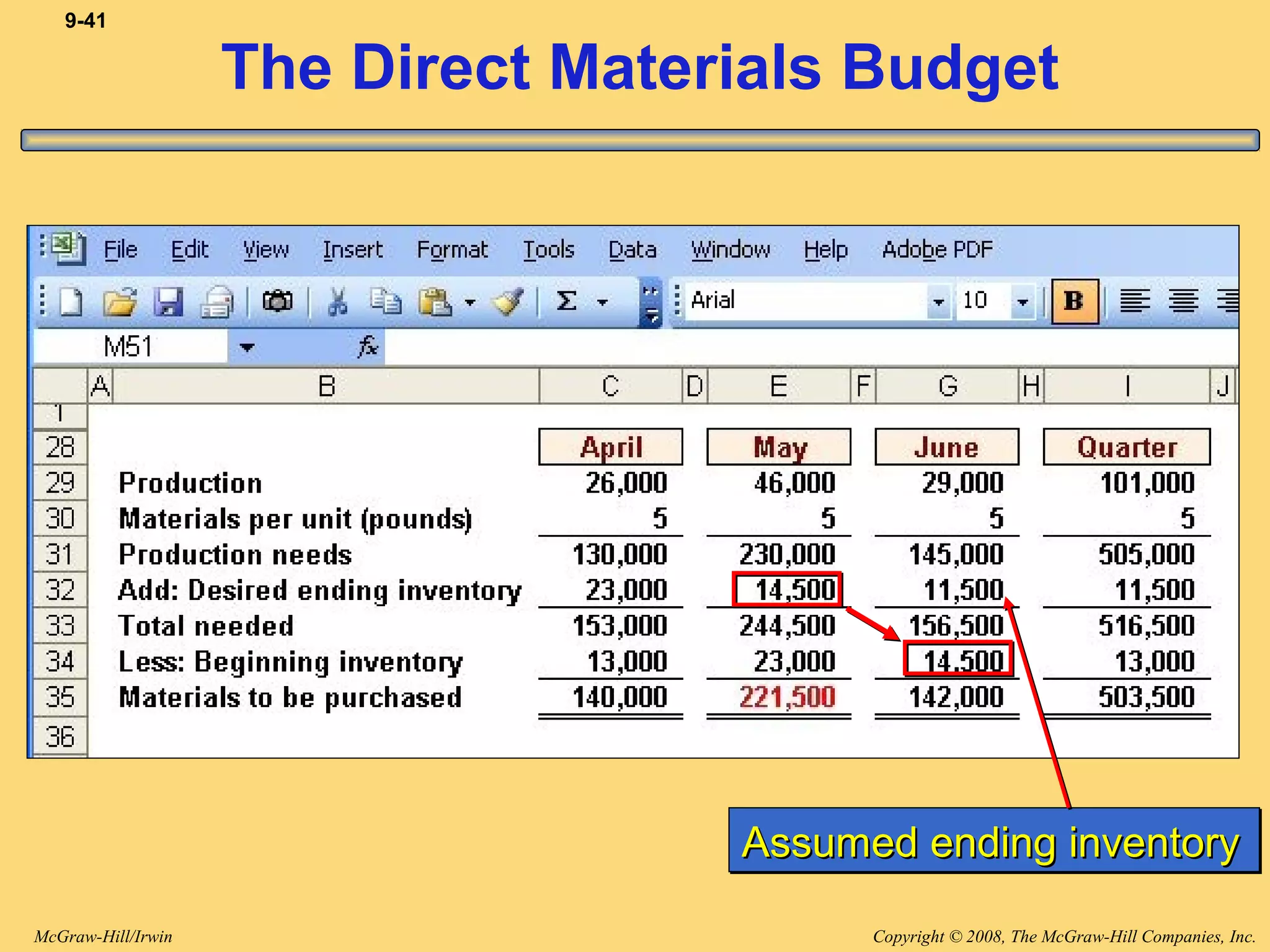The height and width of the screenshot is (952, 1270).
Task: Open the Paste options dropdown arrow
Action: tap(470, 302)
